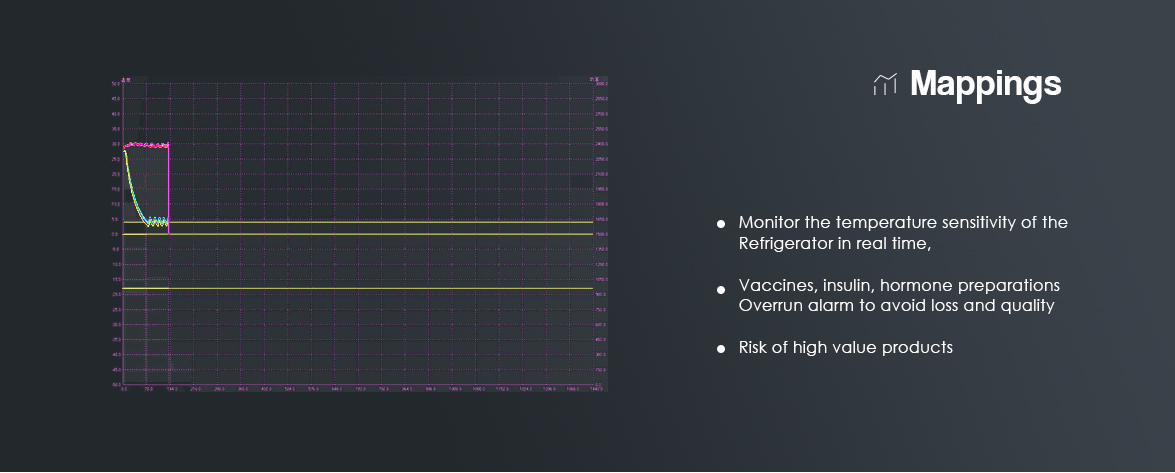Image resolution: width=1175 pixels, height=473 pixels.
Task: Click 'Vaccines, insulin, hormone preparations' text
Action: click(x=899, y=286)
